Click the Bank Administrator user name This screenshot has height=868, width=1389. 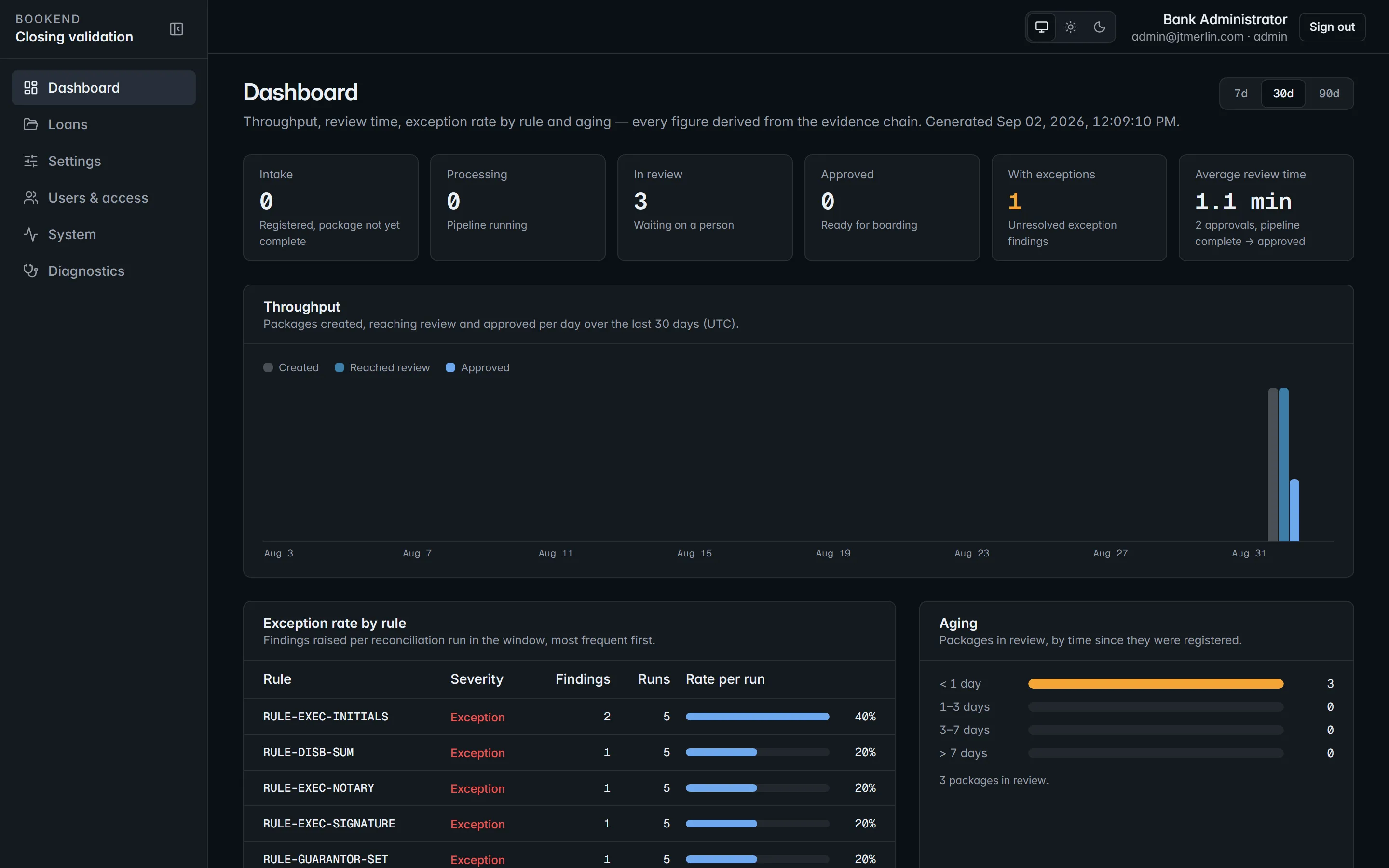pos(1225,19)
